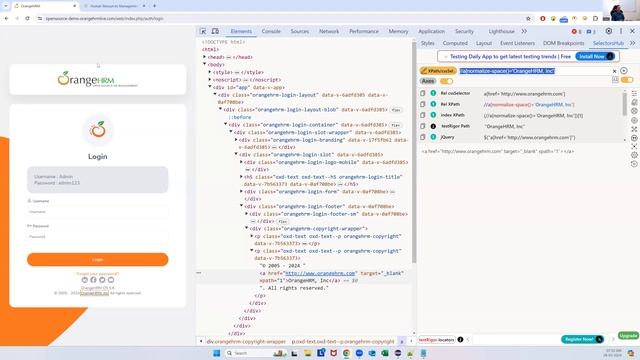The height and width of the screenshot is (360, 640).
Task: Expand the orangehrm-login-branding div node
Action: [x=236, y=140]
